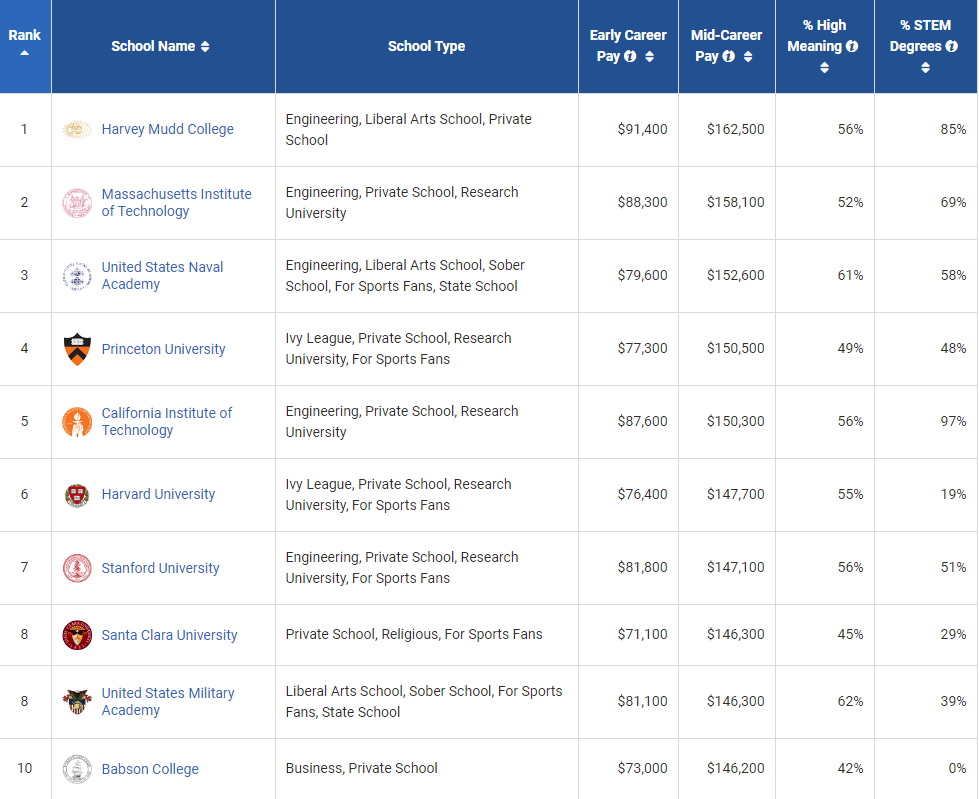Click the Caltech orange torch logo

(x=77, y=422)
